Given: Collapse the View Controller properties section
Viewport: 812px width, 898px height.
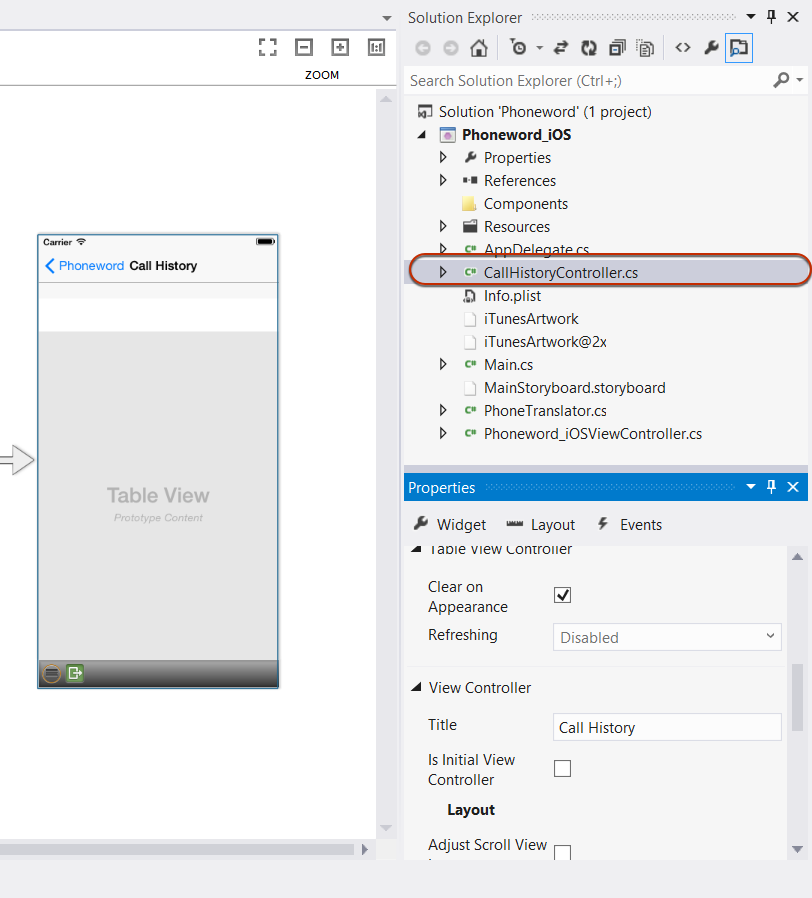Looking at the screenshot, I should click(416, 688).
